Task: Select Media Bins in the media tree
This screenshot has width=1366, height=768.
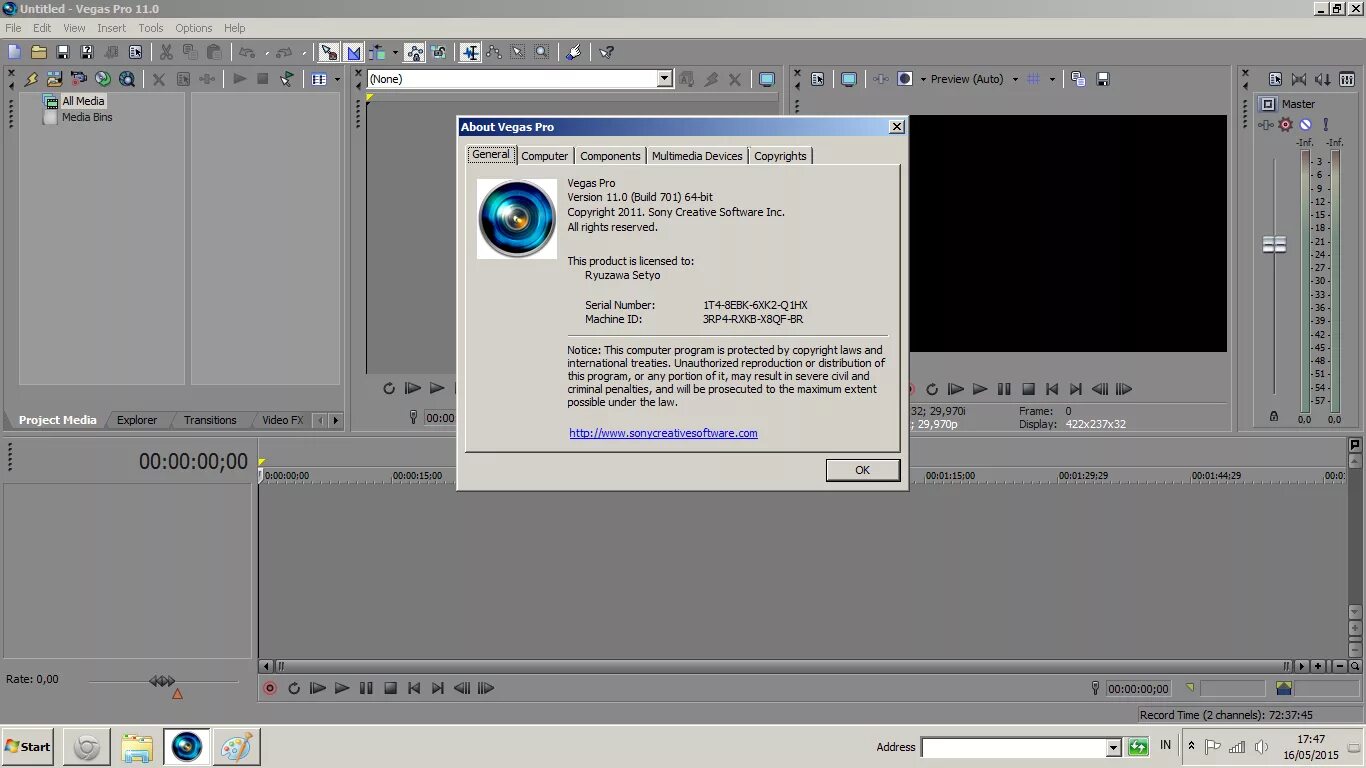Action: coord(87,117)
